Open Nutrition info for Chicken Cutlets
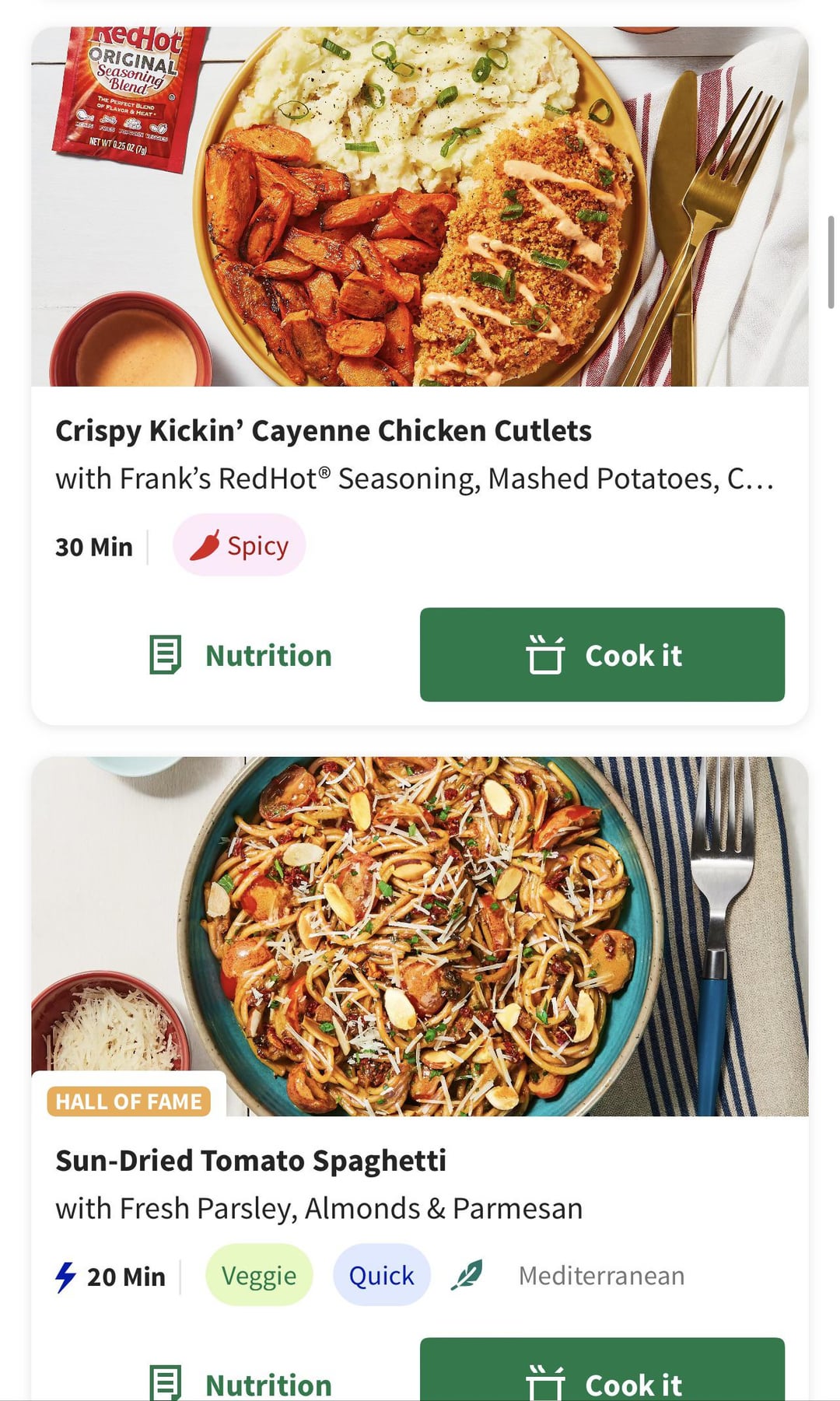Image resolution: width=840 pixels, height=1401 pixels. [268, 656]
